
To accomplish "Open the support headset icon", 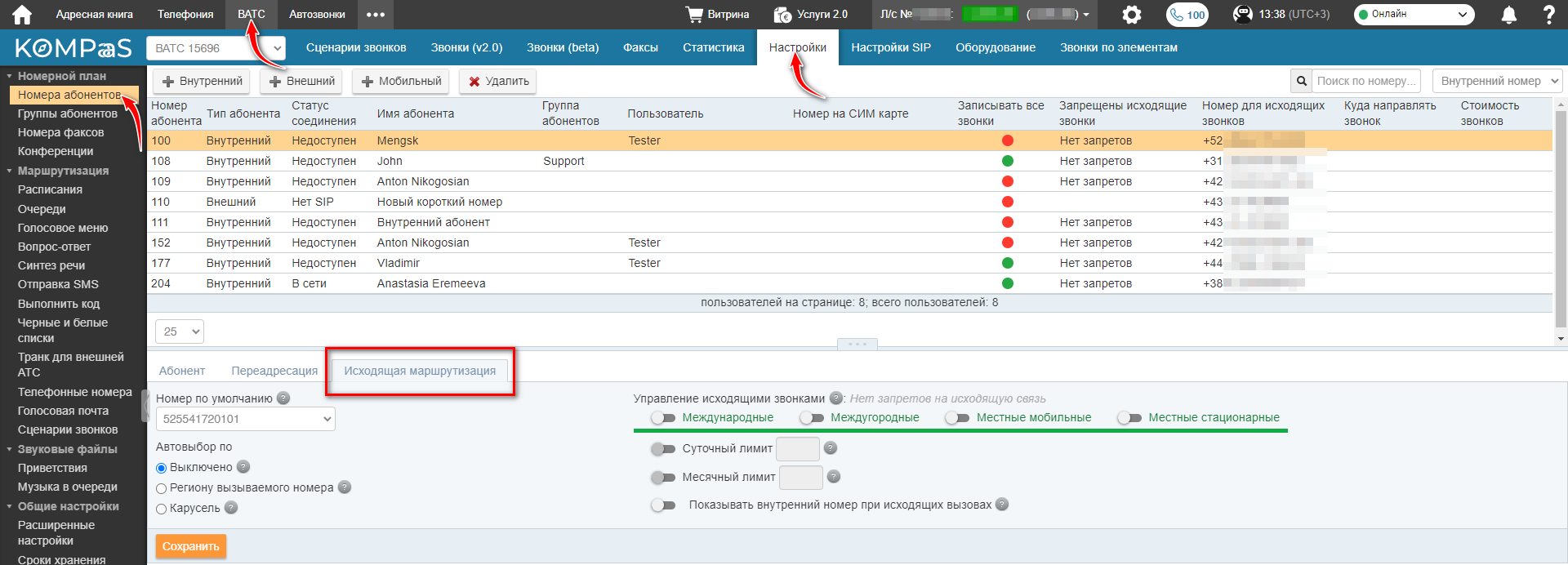I will click(1242, 15).
